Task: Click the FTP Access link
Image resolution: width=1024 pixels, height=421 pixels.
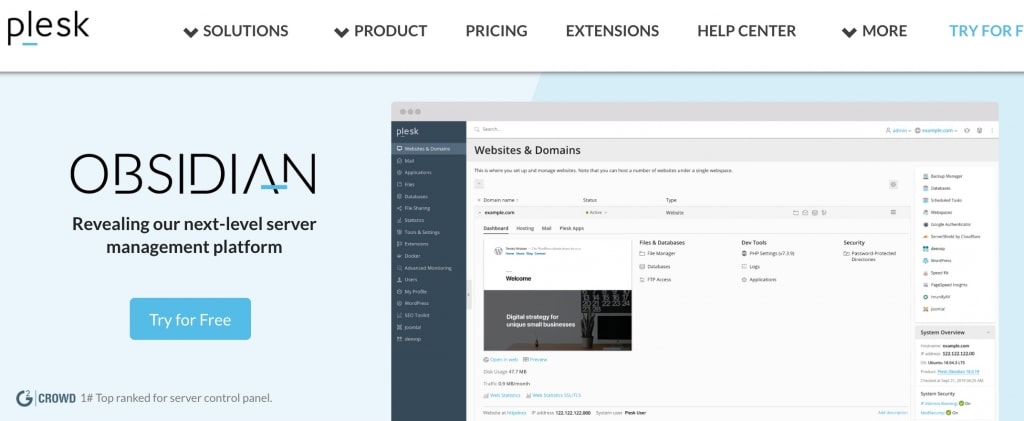Action: click(x=654, y=279)
